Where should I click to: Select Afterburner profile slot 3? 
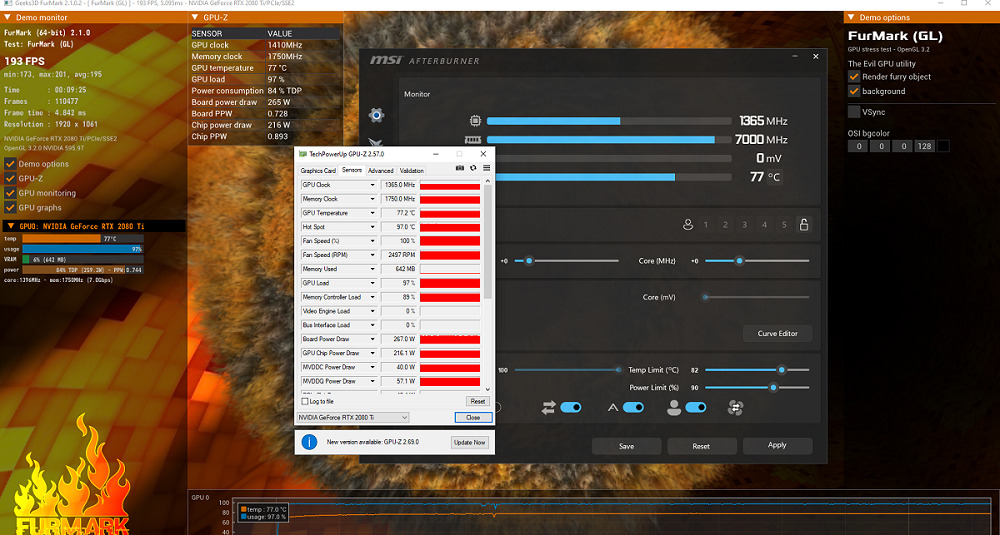pyautogui.click(x=744, y=224)
